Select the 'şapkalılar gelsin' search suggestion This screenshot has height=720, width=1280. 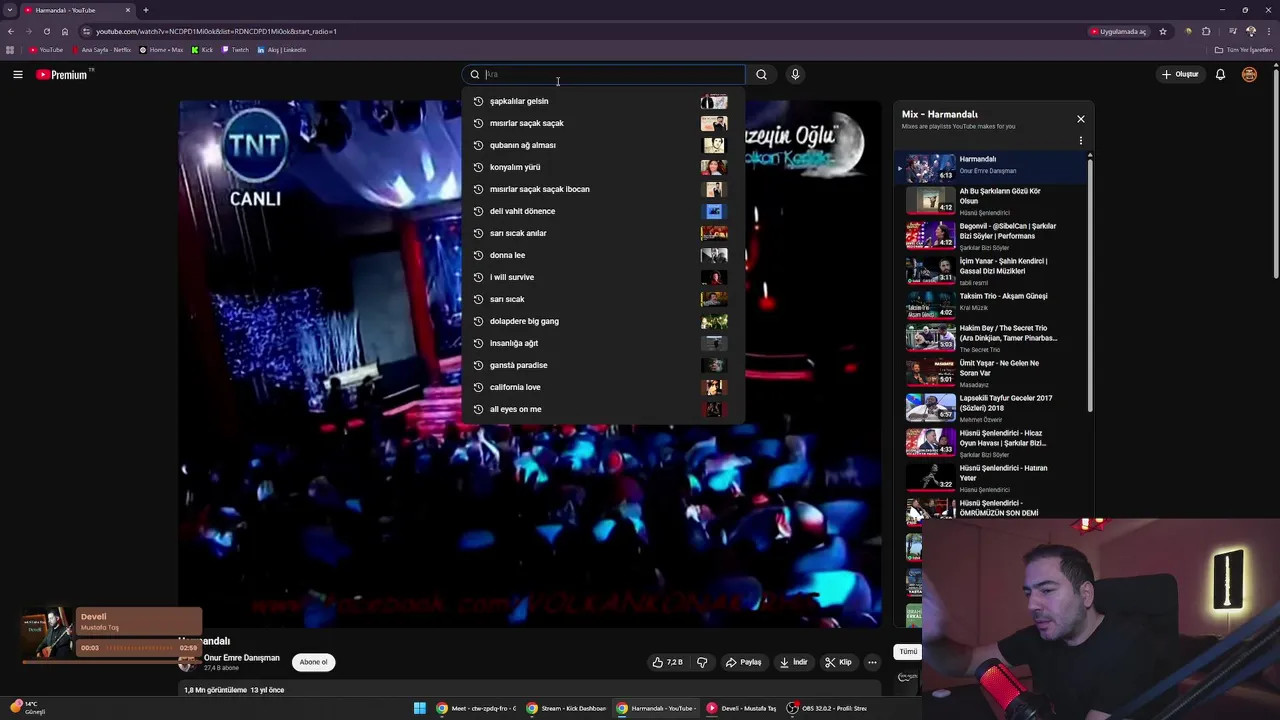pos(603,101)
